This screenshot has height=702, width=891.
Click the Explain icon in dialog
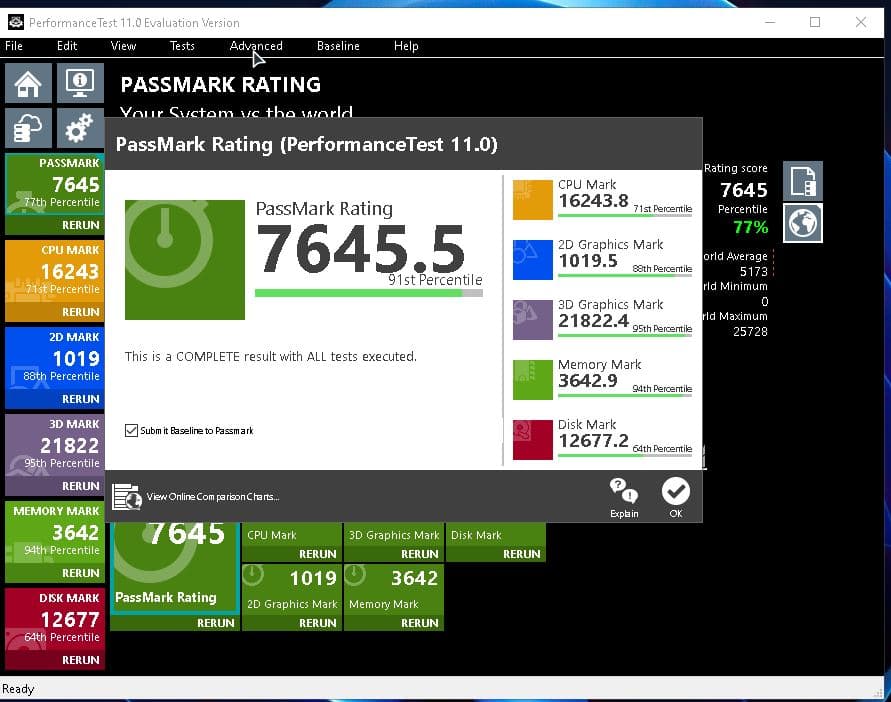pos(624,497)
